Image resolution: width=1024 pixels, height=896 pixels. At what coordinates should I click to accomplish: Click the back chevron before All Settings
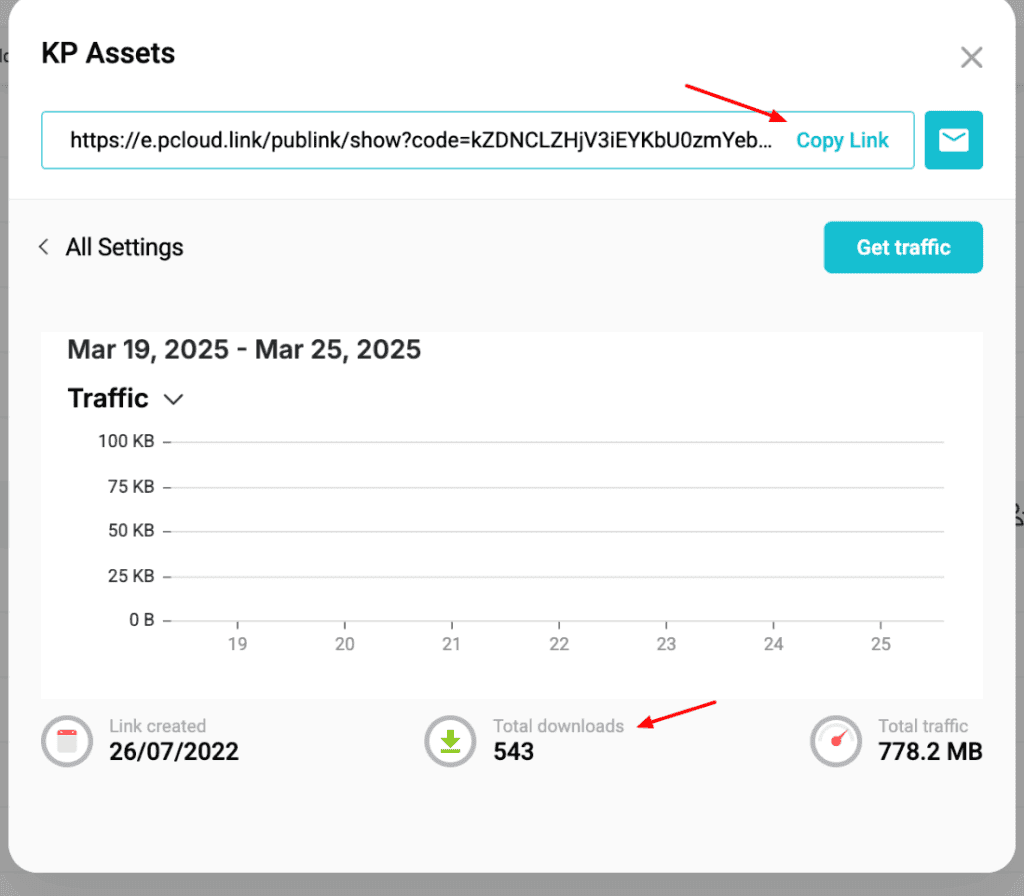[x=43, y=247]
